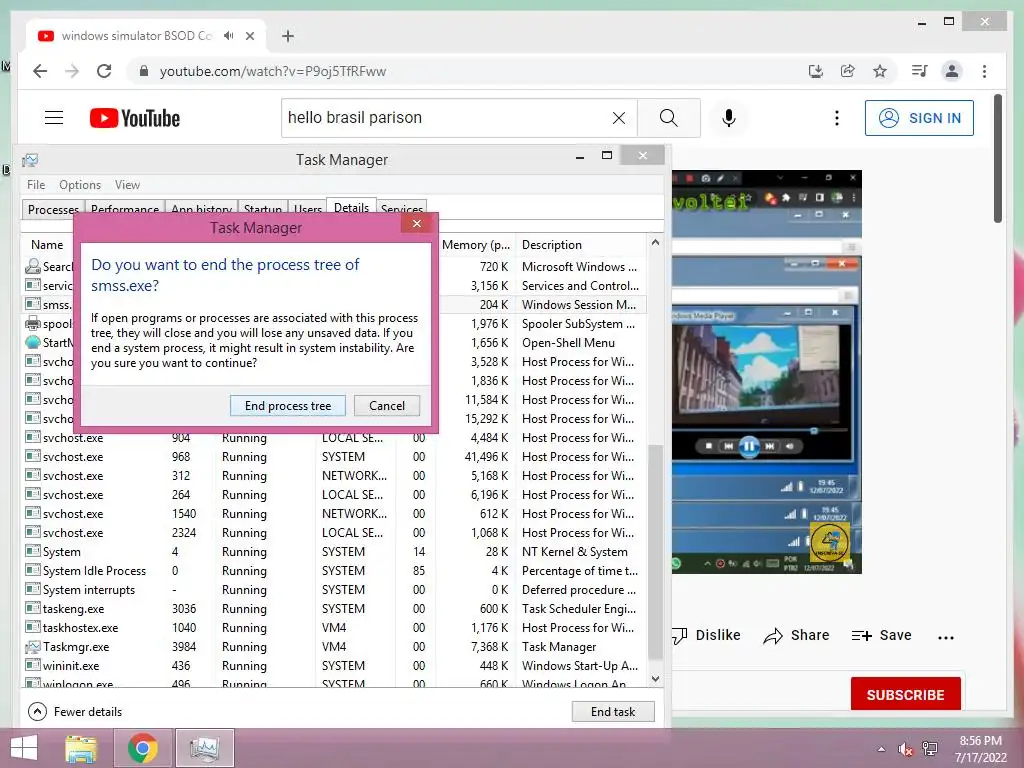Go back in Chrome

pos(40,71)
